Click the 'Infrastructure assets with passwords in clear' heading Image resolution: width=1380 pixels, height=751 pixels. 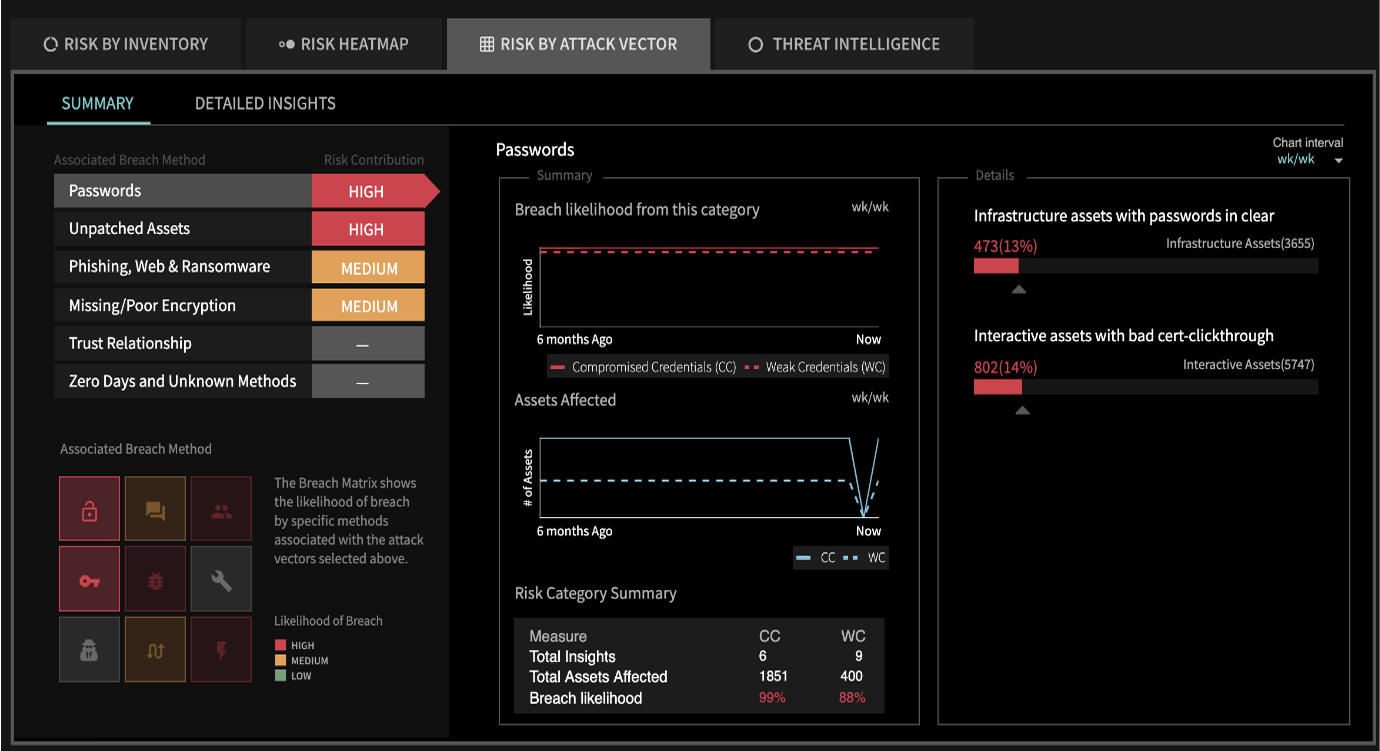pos(1124,216)
